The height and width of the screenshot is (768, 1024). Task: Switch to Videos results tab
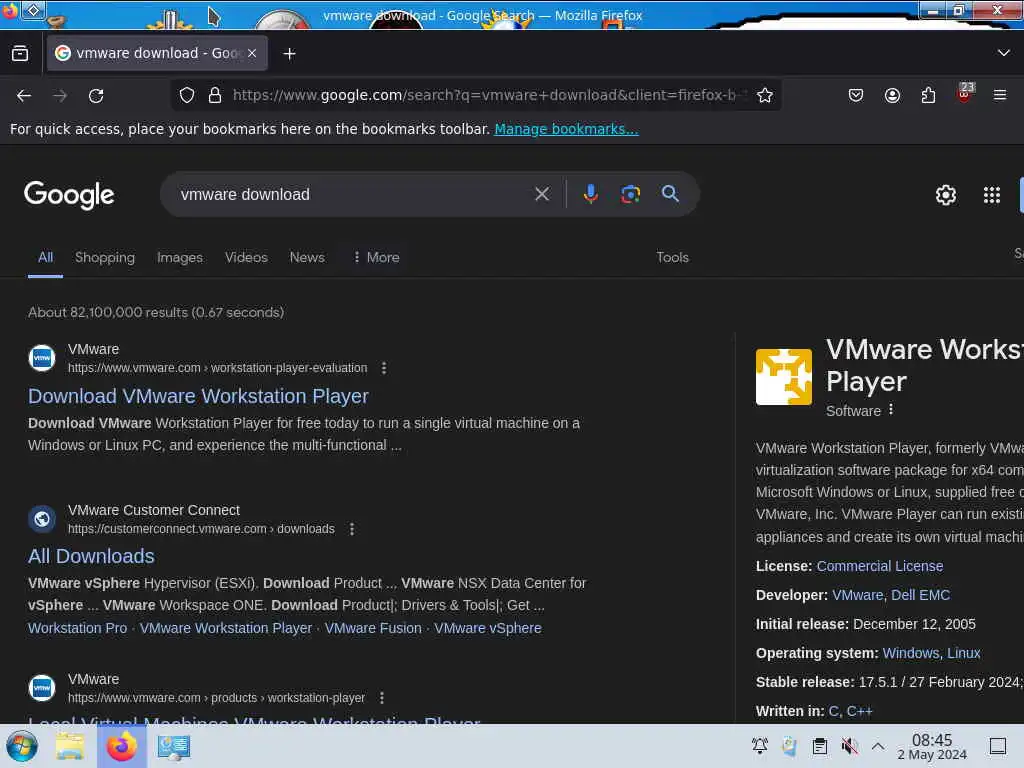coord(246,257)
